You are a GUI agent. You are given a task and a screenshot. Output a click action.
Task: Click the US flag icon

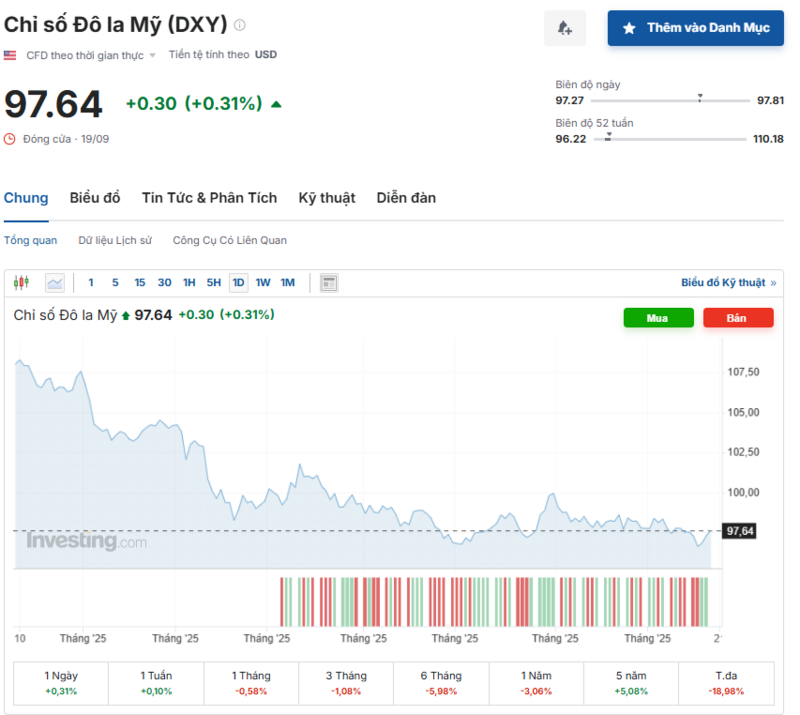pyautogui.click(x=10, y=55)
